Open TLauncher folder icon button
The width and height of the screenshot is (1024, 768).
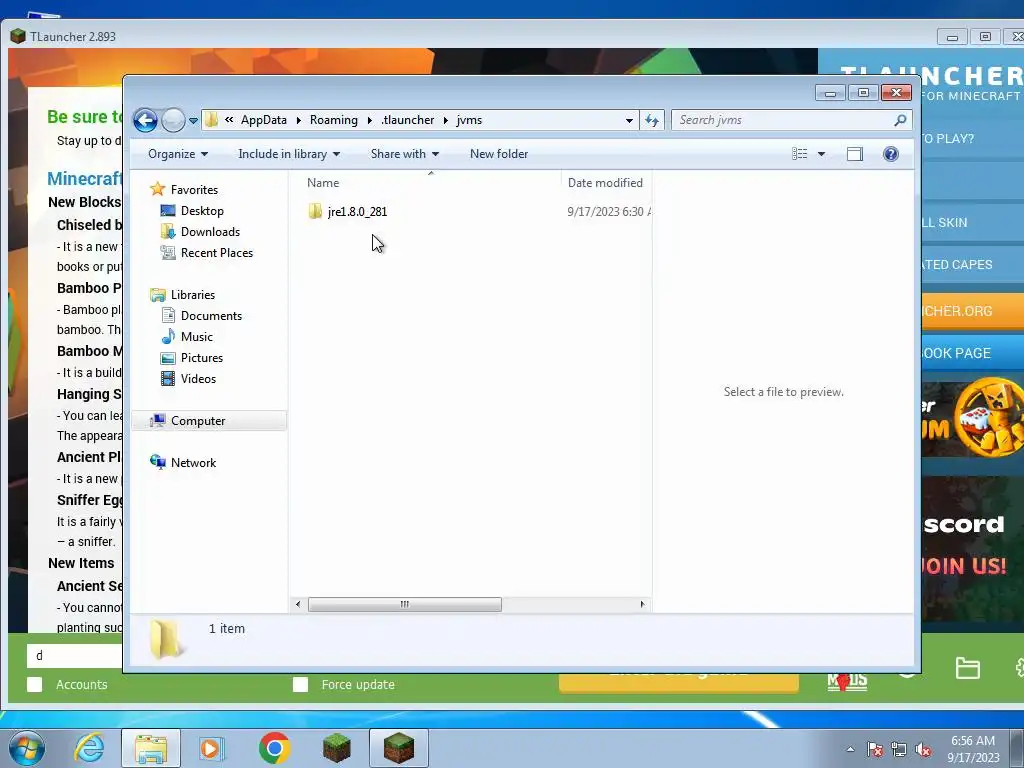coord(967,669)
